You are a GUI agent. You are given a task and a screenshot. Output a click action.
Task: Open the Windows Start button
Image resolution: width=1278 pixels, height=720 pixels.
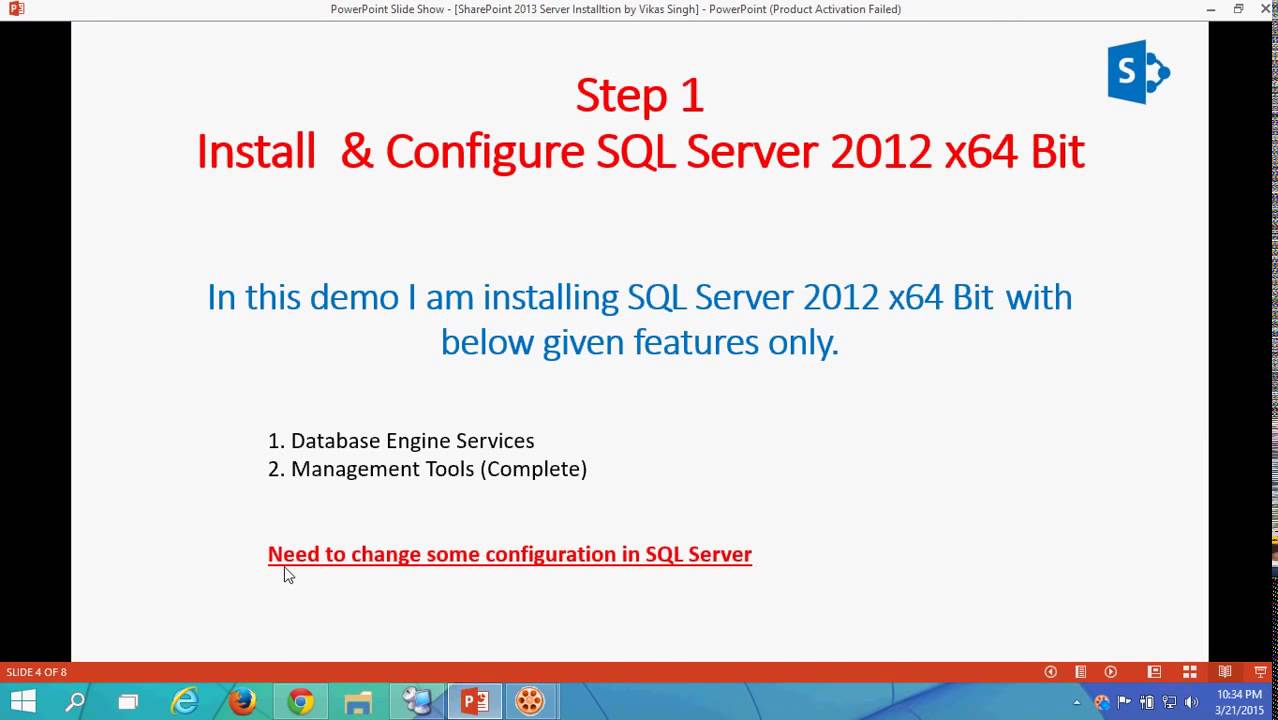(x=22, y=702)
